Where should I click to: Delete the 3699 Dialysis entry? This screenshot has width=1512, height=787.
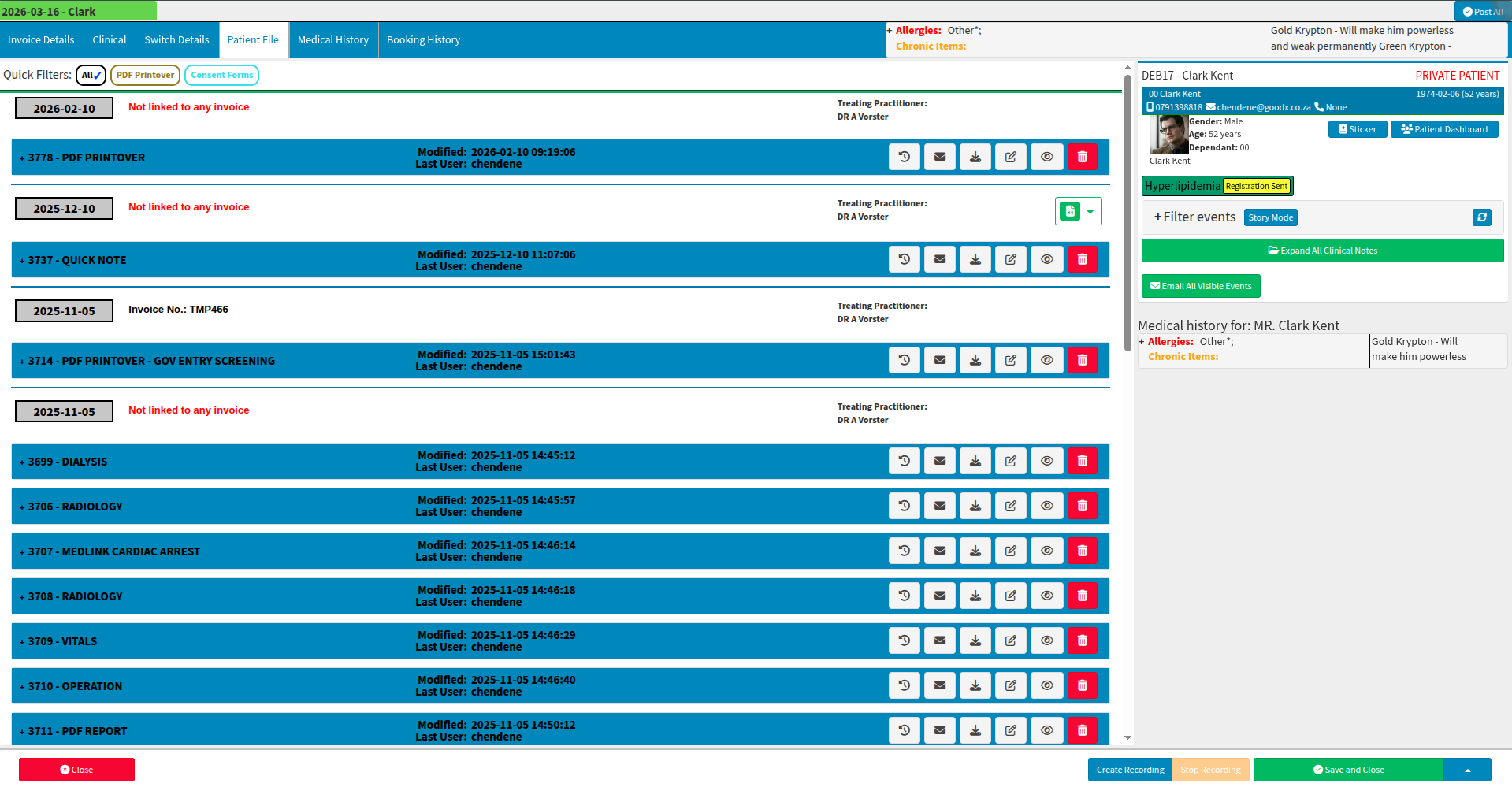click(x=1083, y=461)
